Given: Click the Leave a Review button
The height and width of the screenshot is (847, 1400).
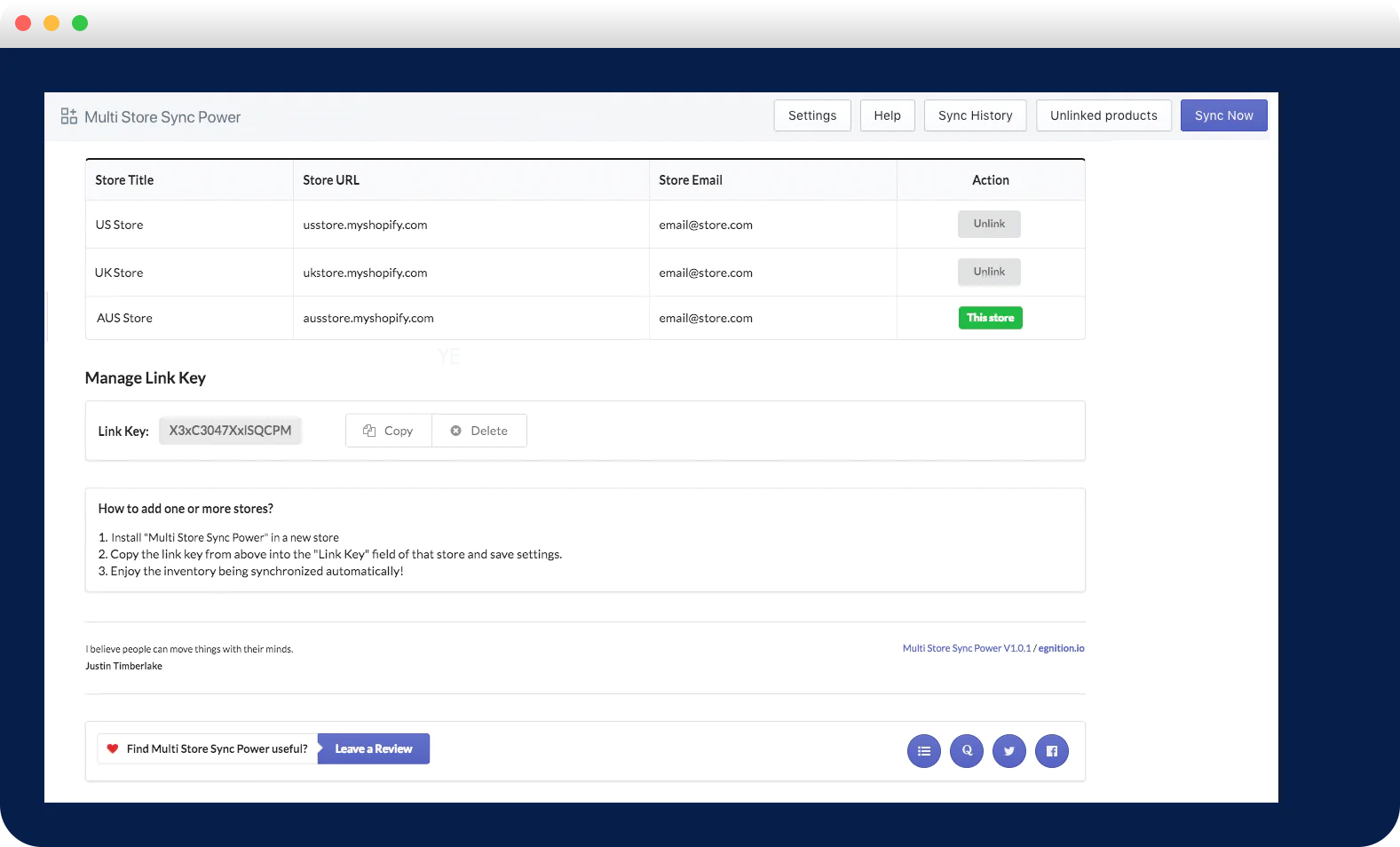Looking at the screenshot, I should (374, 748).
